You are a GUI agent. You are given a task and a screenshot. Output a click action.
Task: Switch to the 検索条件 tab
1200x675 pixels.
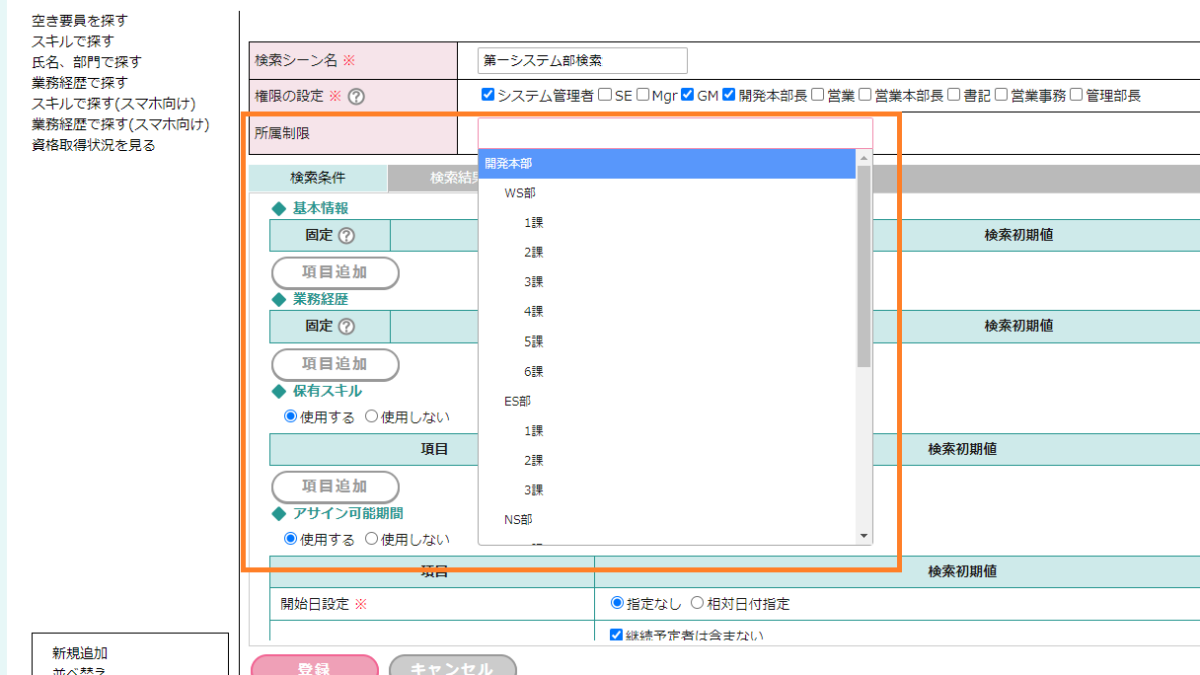point(318,178)
